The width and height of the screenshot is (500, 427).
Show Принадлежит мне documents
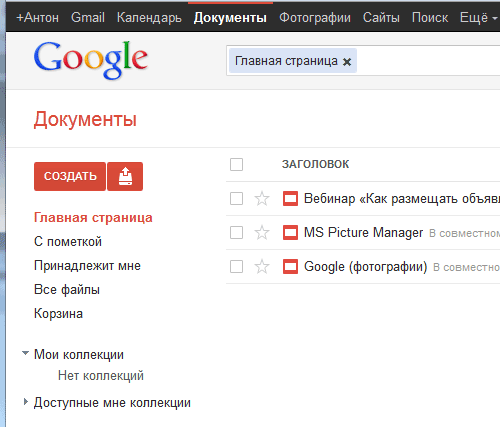pos(87,266)
